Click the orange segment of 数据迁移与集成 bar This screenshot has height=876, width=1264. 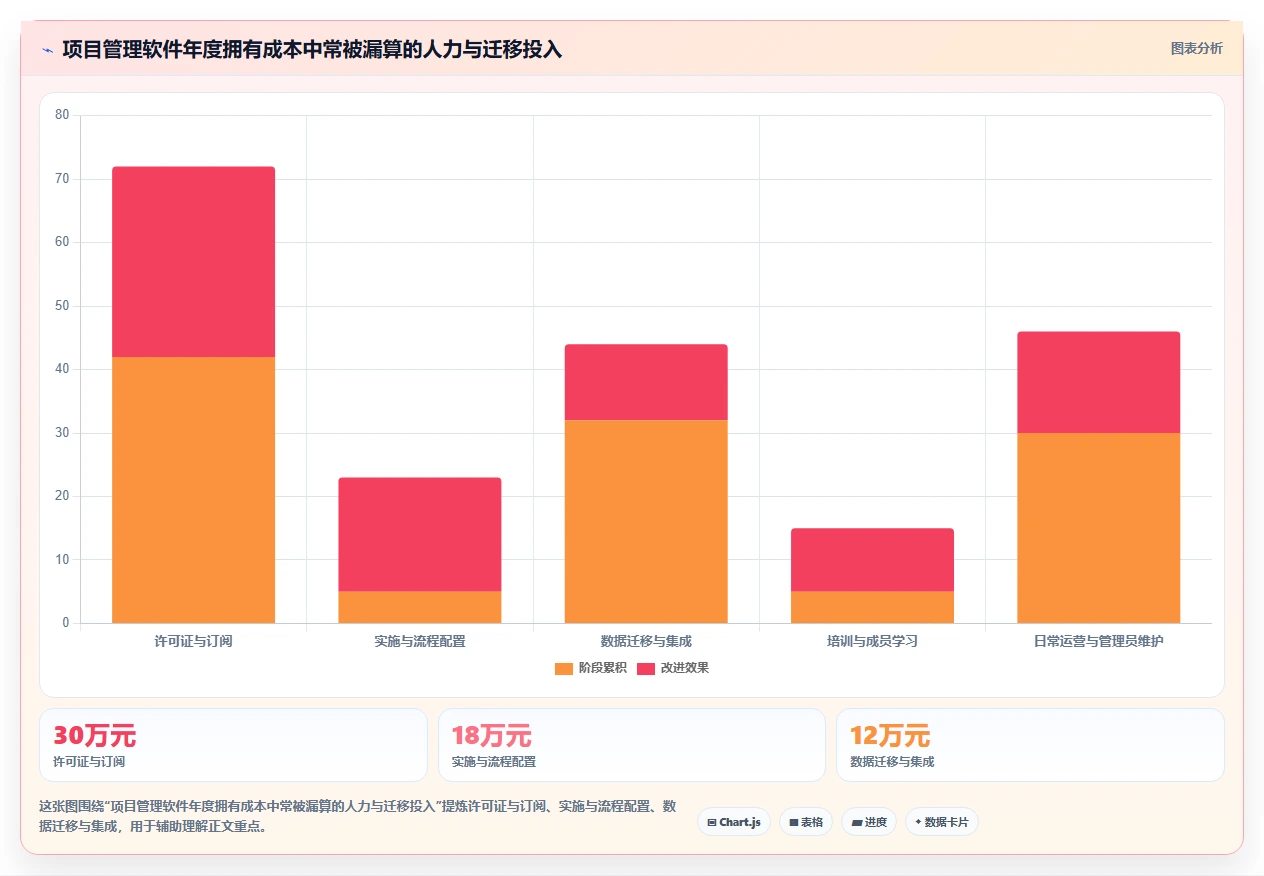(646, 521)
